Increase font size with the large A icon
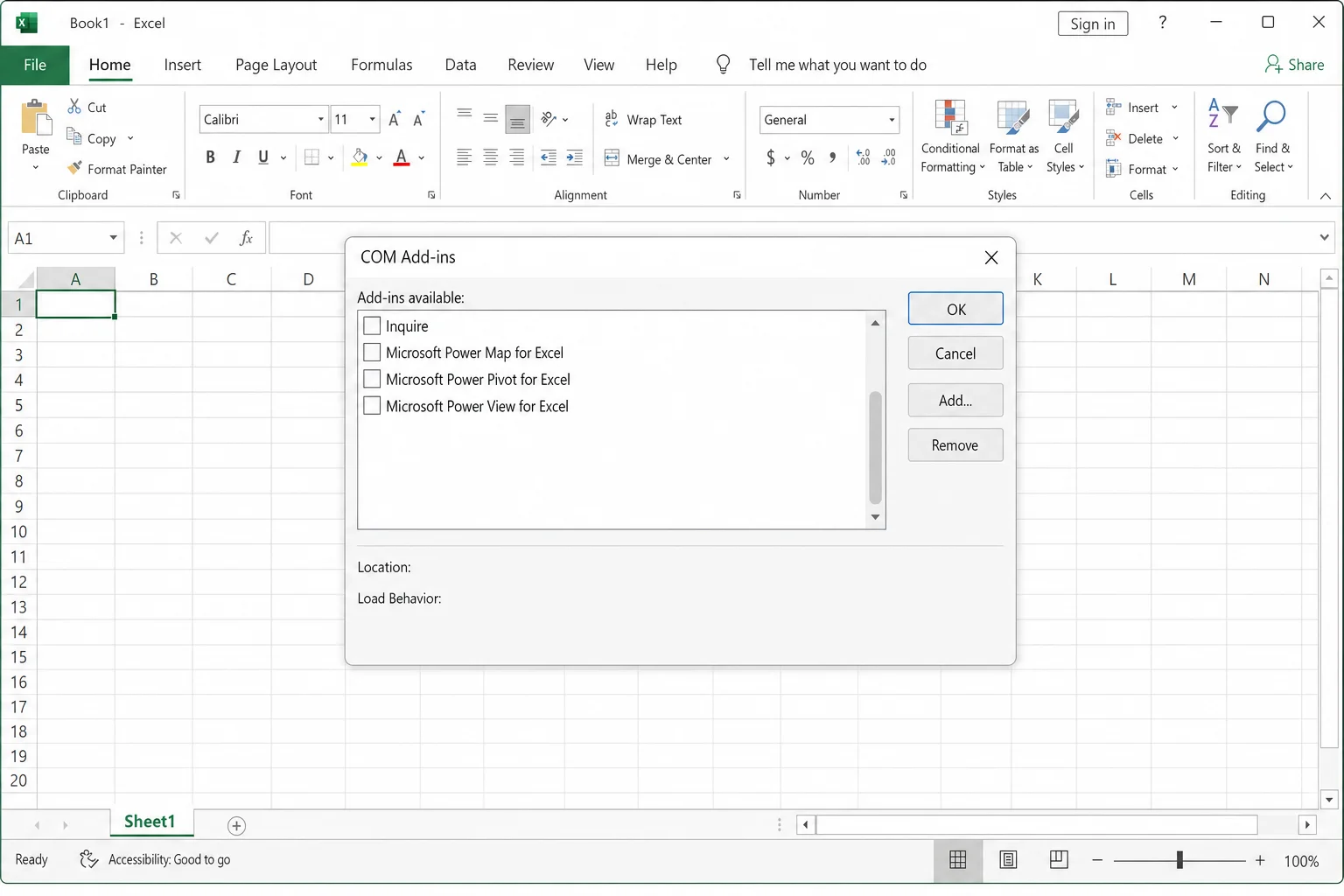Image resolution: width=1344 pixels, height=896 pixels. 395,119
